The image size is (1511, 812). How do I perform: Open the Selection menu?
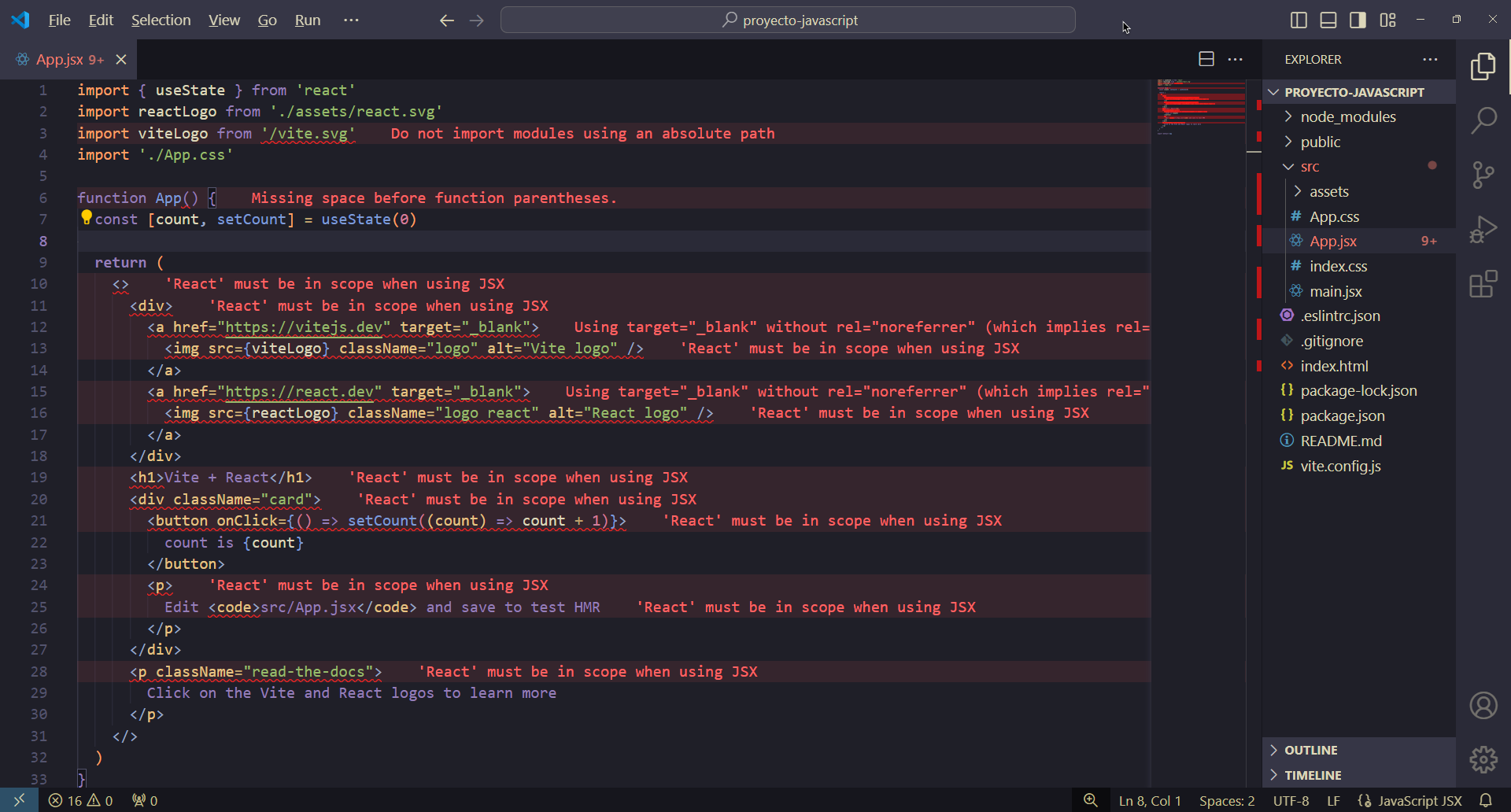pos(161,20)
